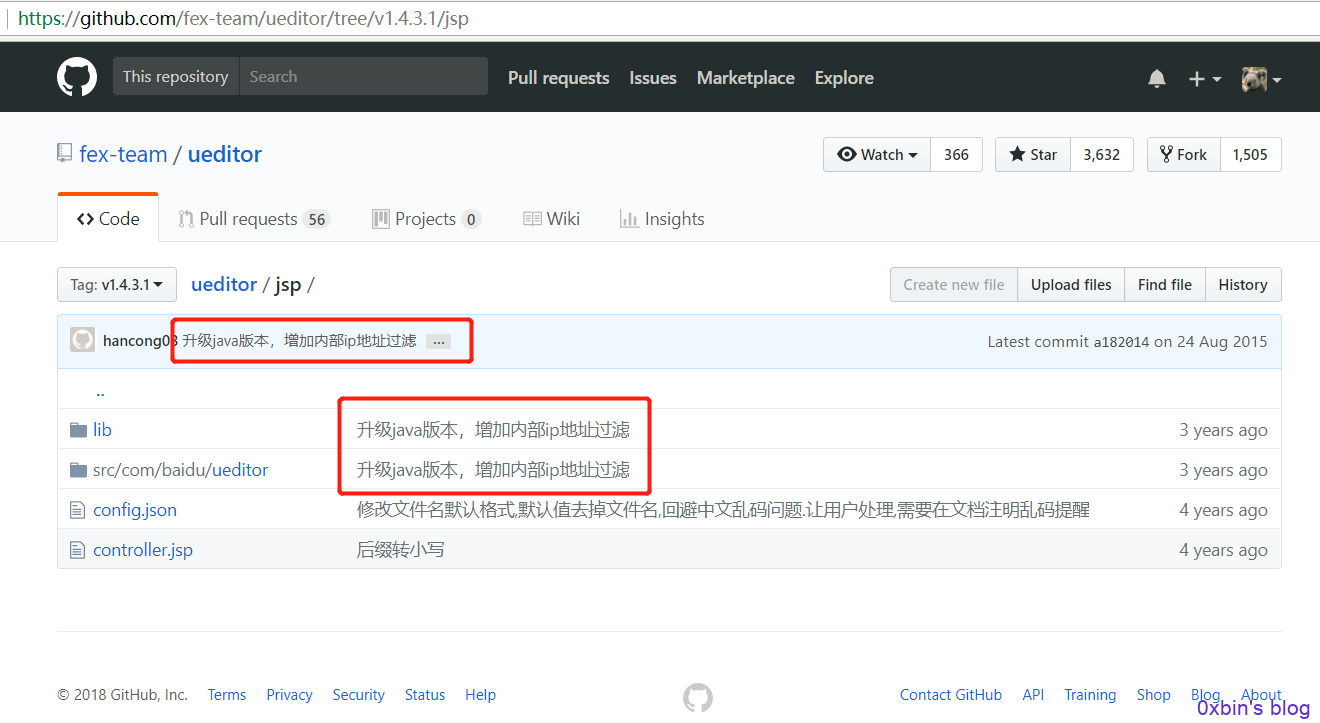Viewport: 1320px width, 723px height.
Task: Click the config.json file icon
Action: click(x=78, y=510)
